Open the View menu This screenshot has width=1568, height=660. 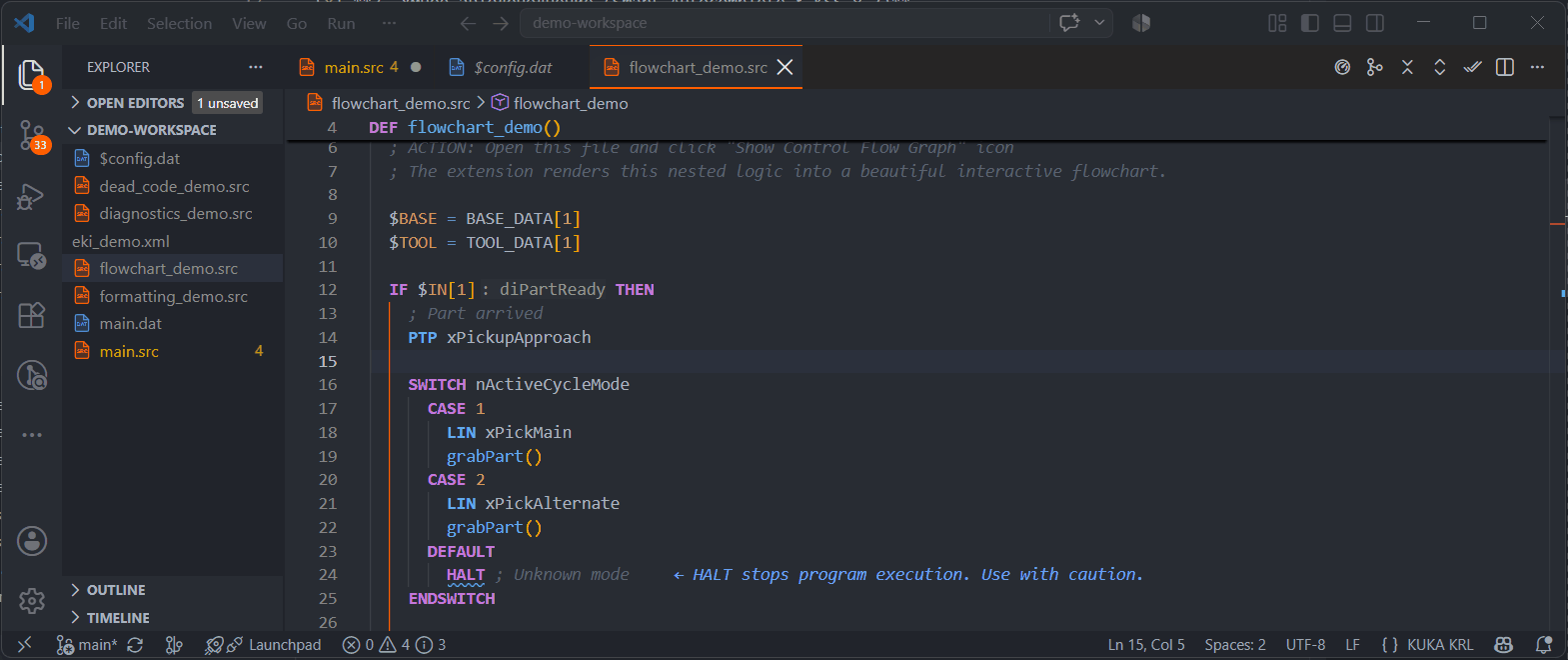[249, 23]
